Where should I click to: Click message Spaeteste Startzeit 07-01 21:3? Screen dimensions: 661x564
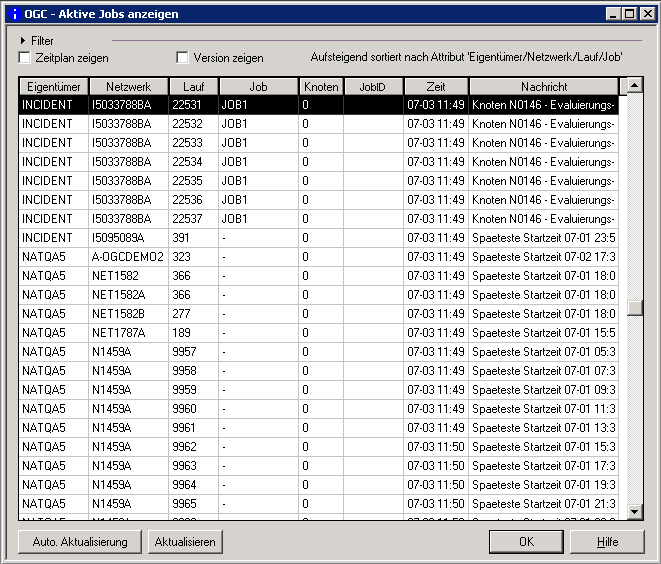click(x=543, y=503)
